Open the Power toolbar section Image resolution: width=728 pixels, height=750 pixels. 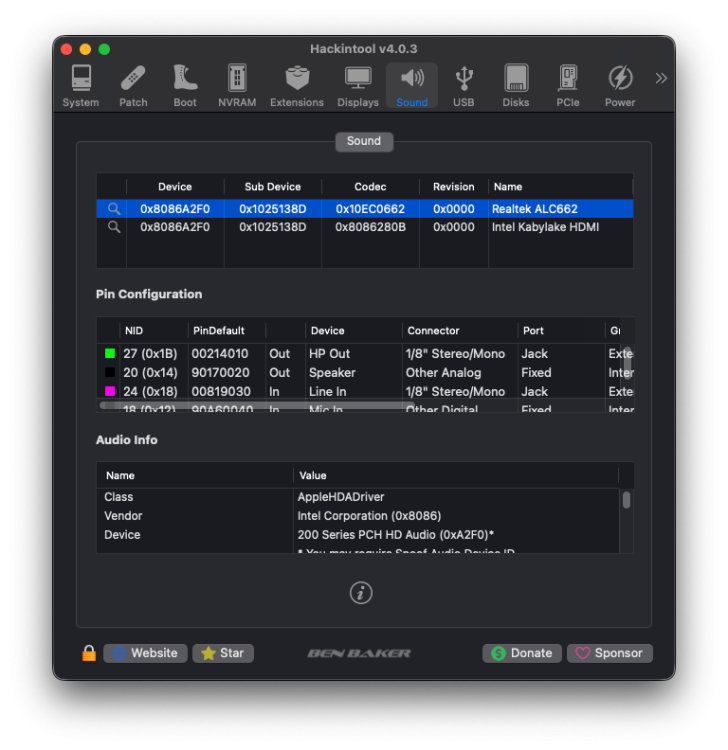point(620,86)
